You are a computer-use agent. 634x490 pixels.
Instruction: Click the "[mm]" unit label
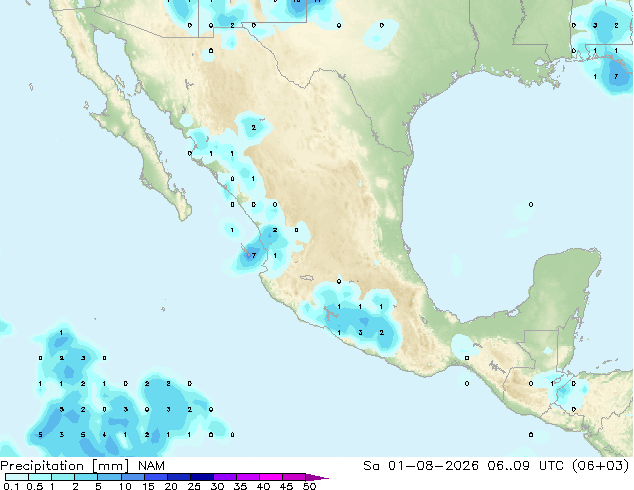(x=110, y=466)
